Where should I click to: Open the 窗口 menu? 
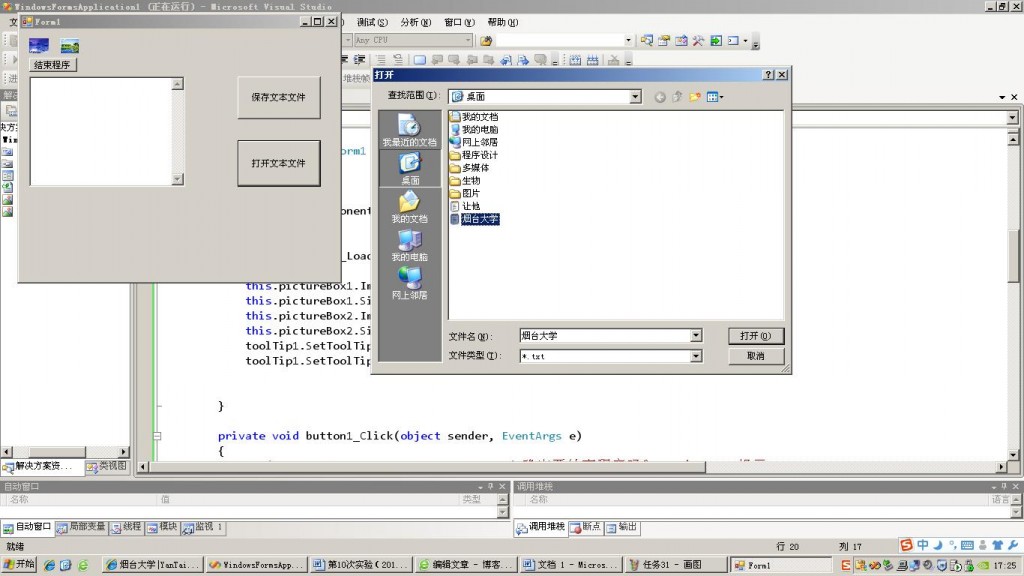pyautogui.click(x=460, y=22)
